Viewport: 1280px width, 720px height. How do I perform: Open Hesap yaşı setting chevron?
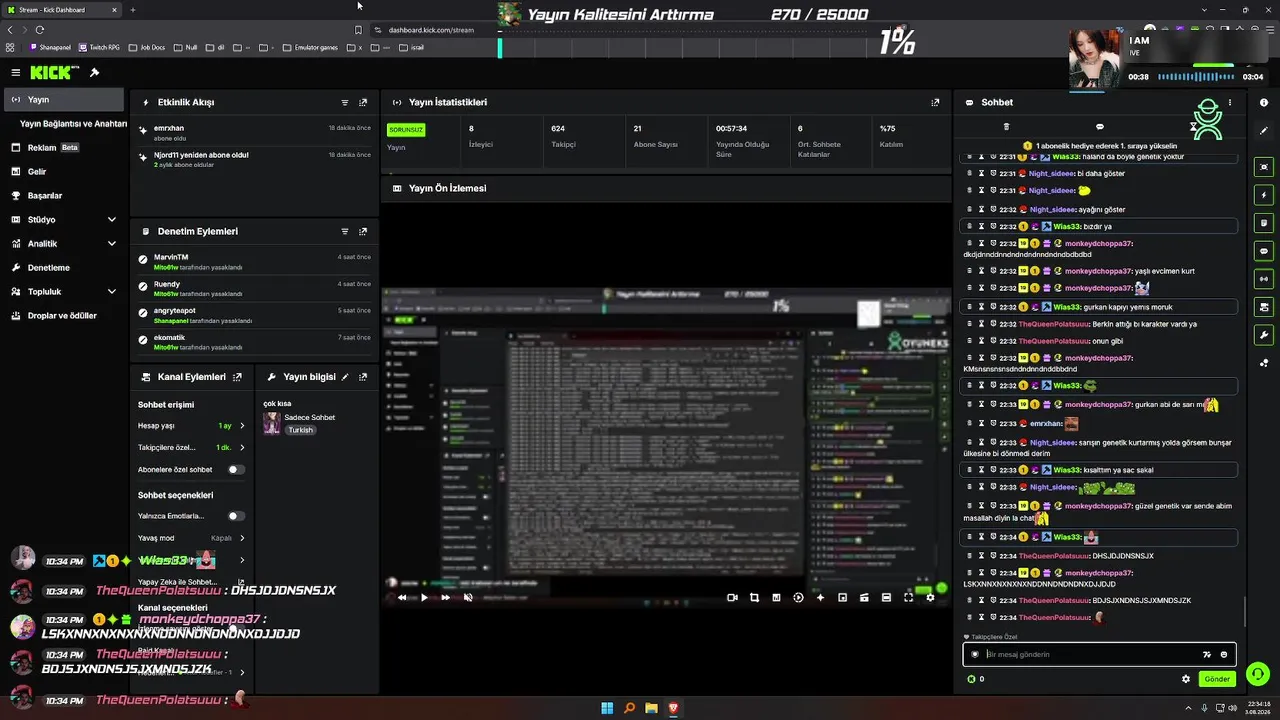coord(242,426)
